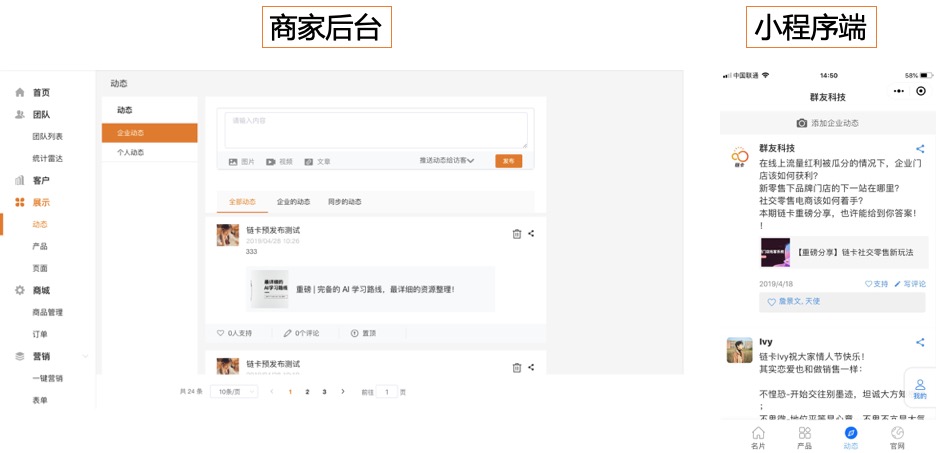
Task: Open the 推送动态给访客 dropdown
Action: 446,161
